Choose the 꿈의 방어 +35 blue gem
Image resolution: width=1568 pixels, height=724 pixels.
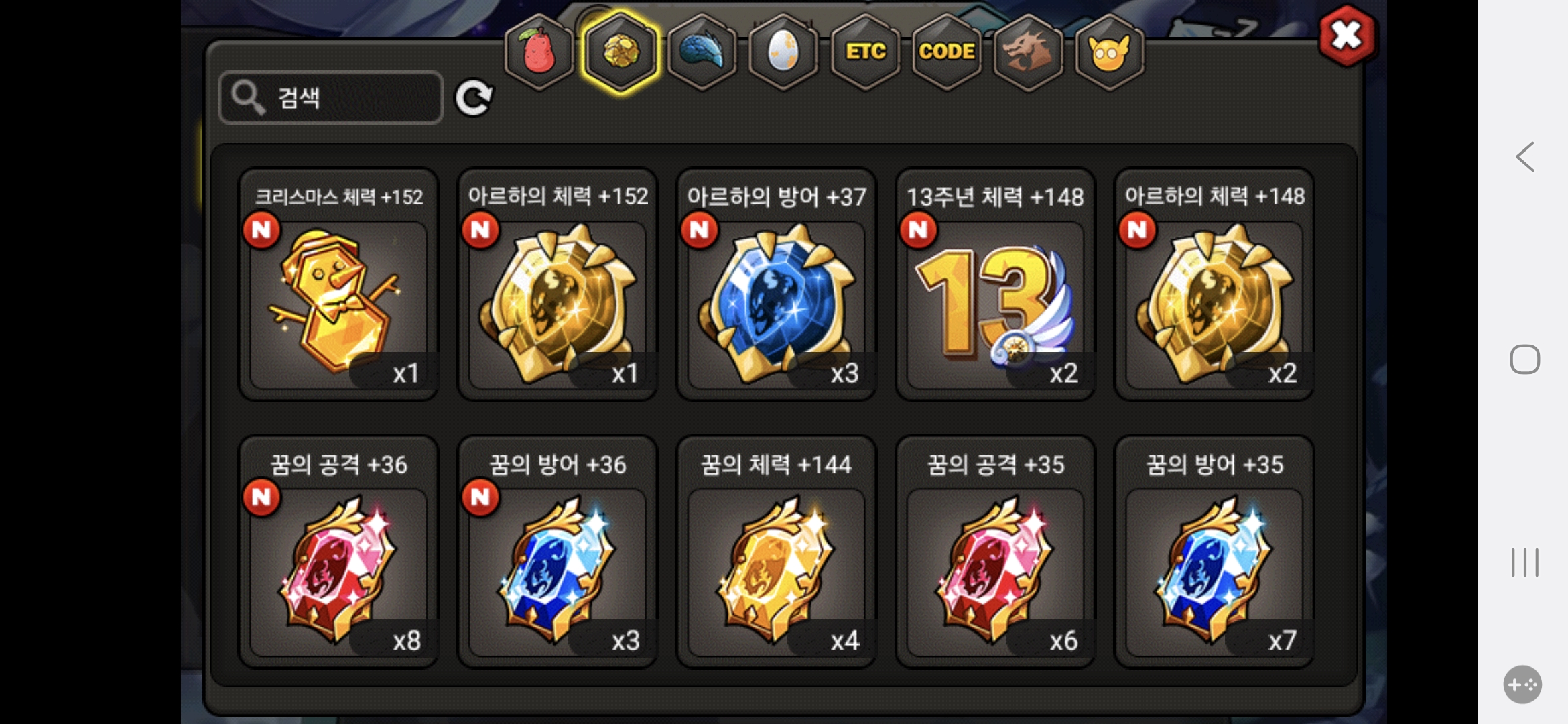[x=1214, y=552]
